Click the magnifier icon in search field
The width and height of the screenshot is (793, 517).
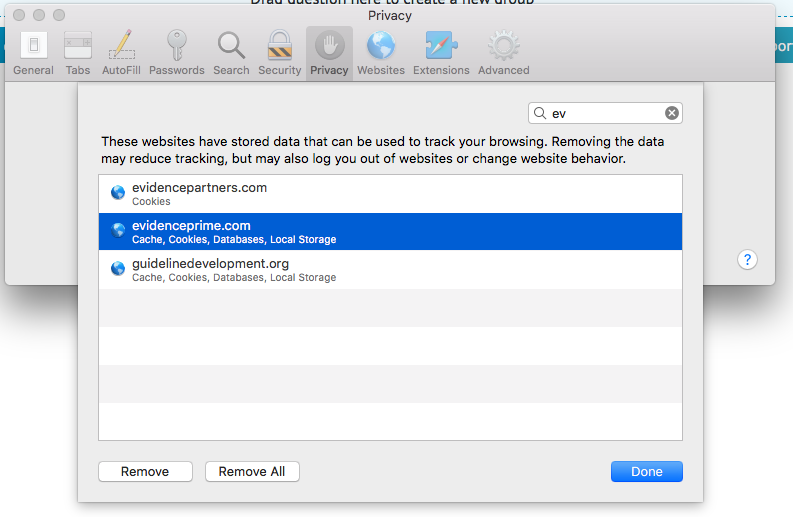coord(540,113)
